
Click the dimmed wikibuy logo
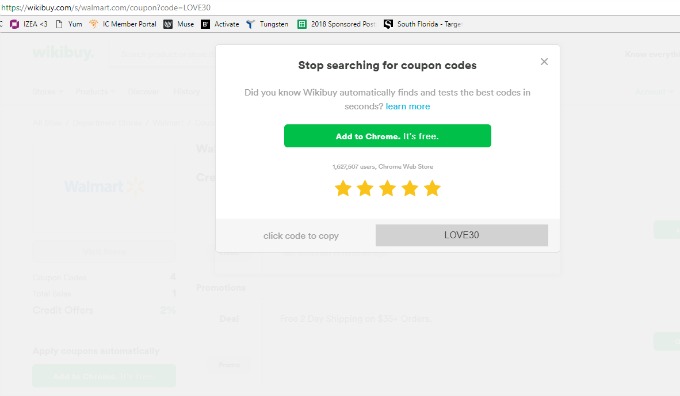pos(63,53)
